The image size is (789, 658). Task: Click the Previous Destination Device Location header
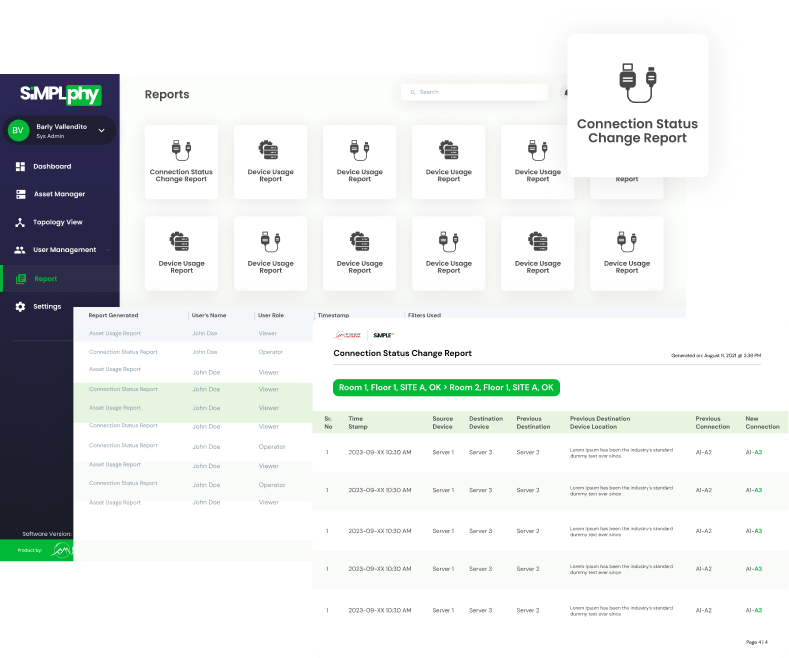click(x=600, y=423)
